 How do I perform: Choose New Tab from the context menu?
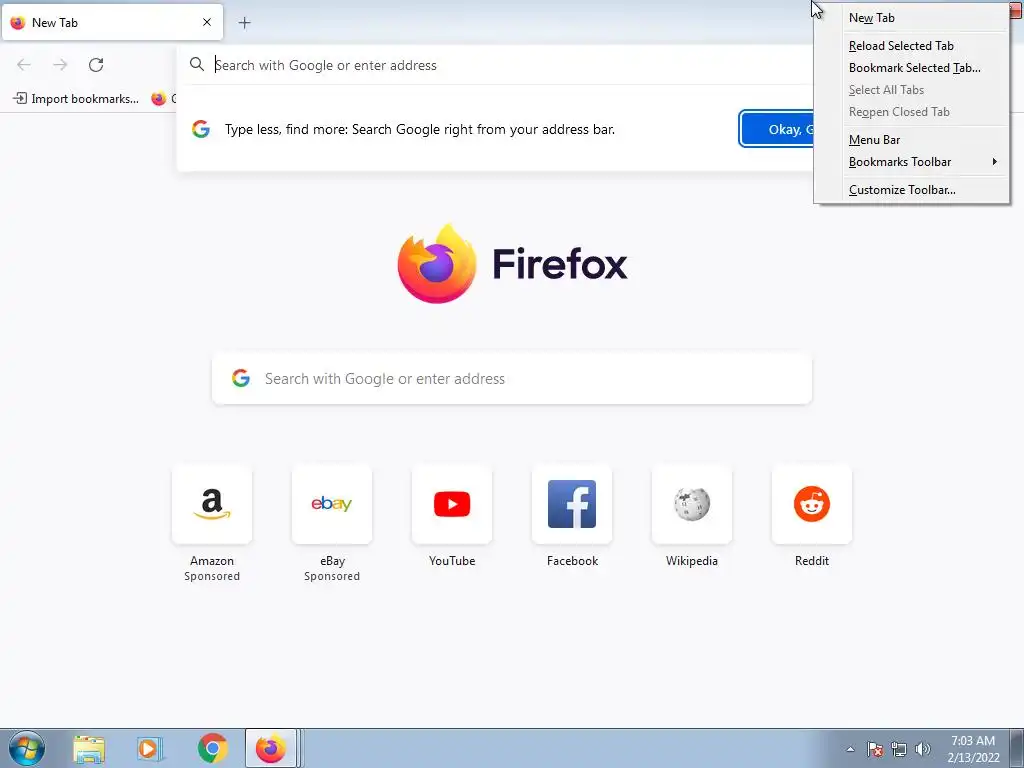click(912, 18)
